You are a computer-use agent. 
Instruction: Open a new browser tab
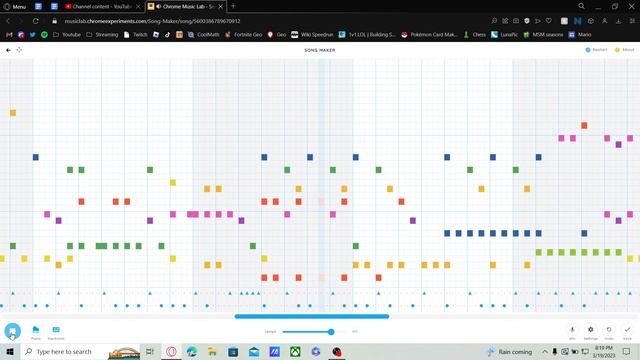[x=233, y=6]
